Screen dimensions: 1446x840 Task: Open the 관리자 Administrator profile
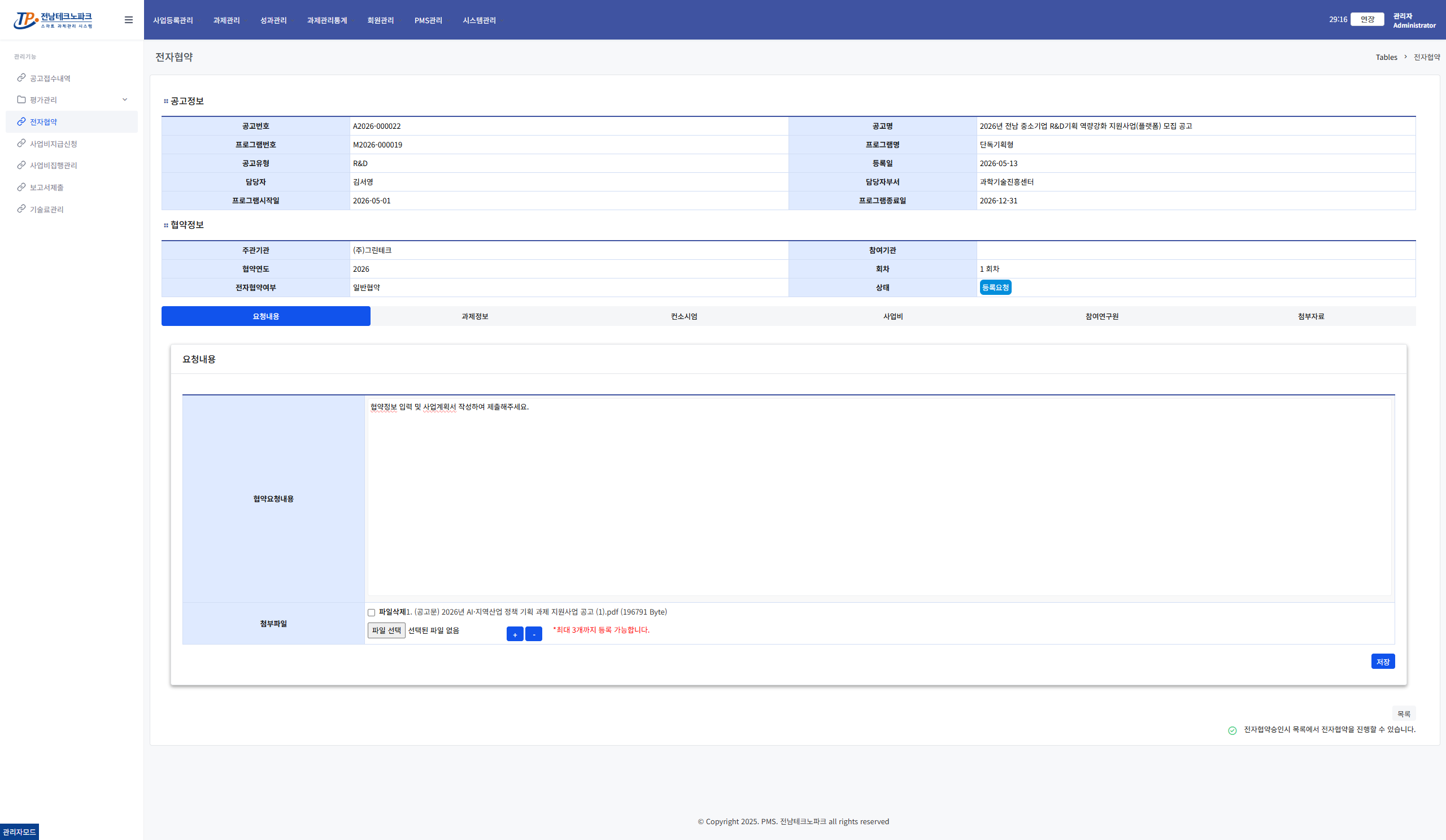[1414, 21]
